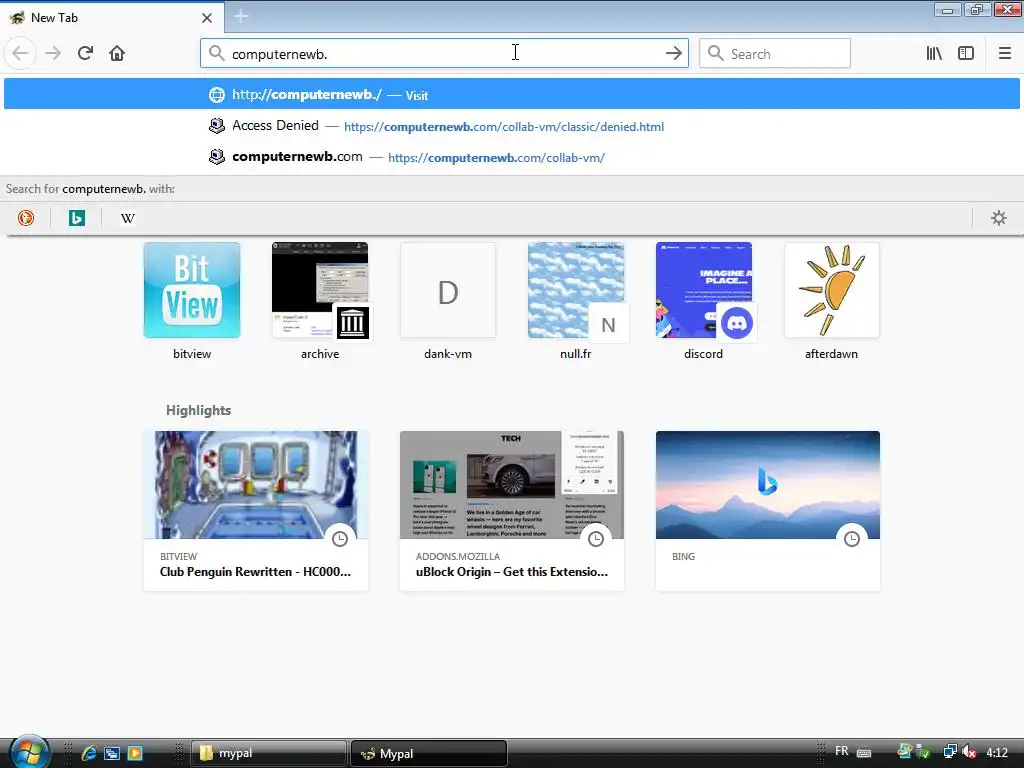1024x768 pixels.
Task: Click the 4:12 taskbar clock
Action: coord(997,752)
